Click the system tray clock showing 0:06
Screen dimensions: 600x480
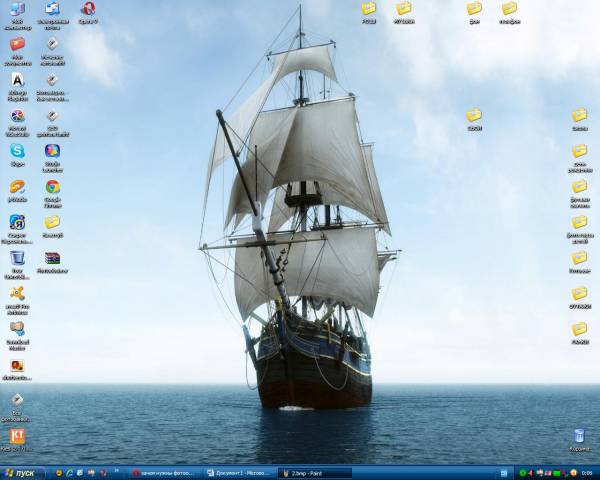point(587,473)
